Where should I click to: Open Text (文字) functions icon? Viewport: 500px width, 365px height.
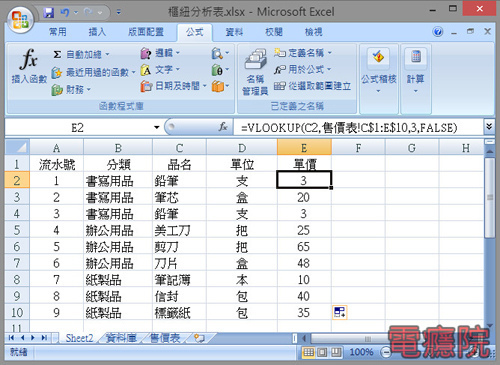(x=146, y=70)
